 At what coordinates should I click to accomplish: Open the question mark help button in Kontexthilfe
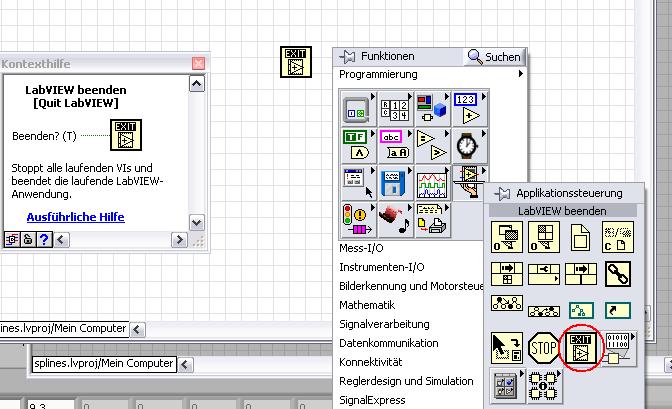44,239
